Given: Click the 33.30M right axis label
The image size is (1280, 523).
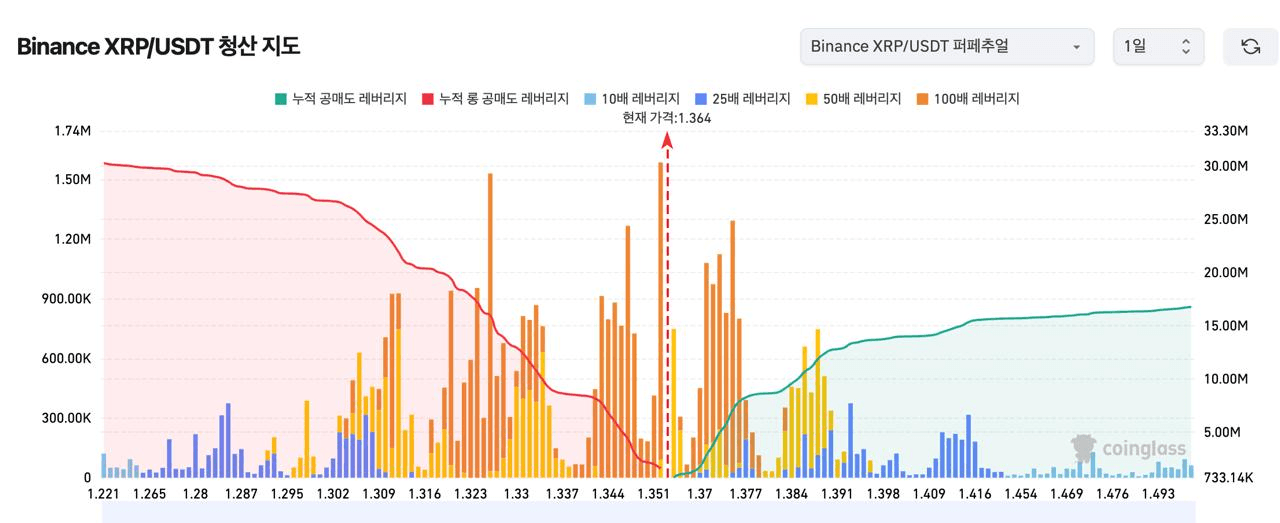Looking at the screenshot, I should pos(1225,131).
